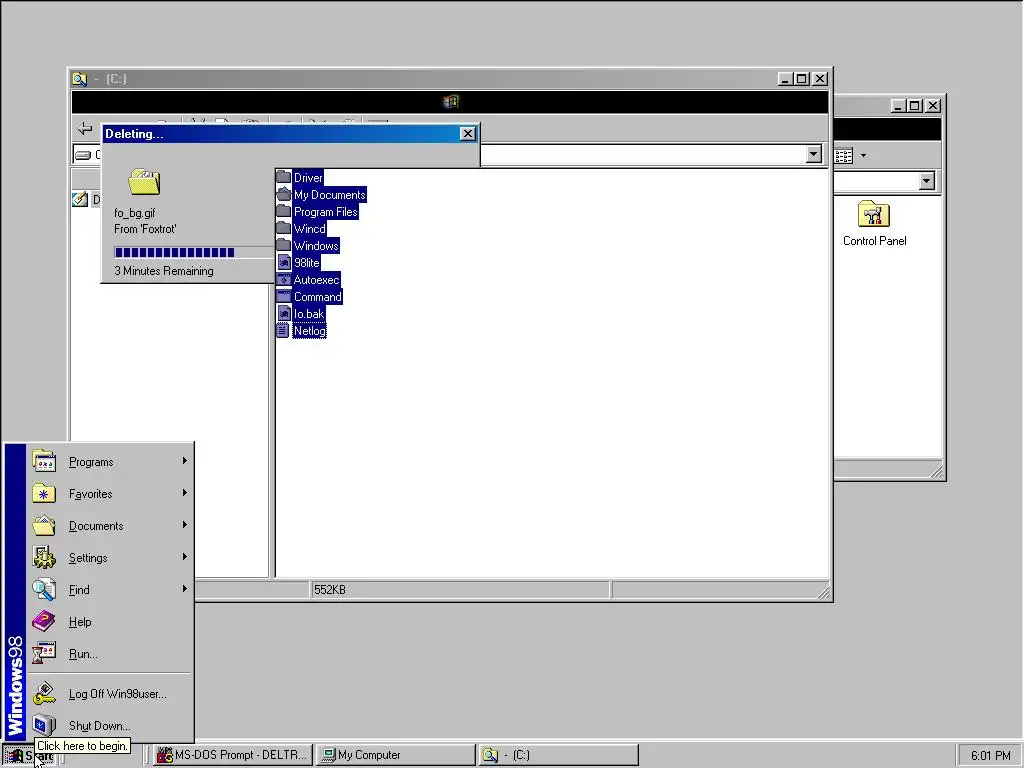Open the Settings submenu
1024x768 pixels.
[110, 558]
